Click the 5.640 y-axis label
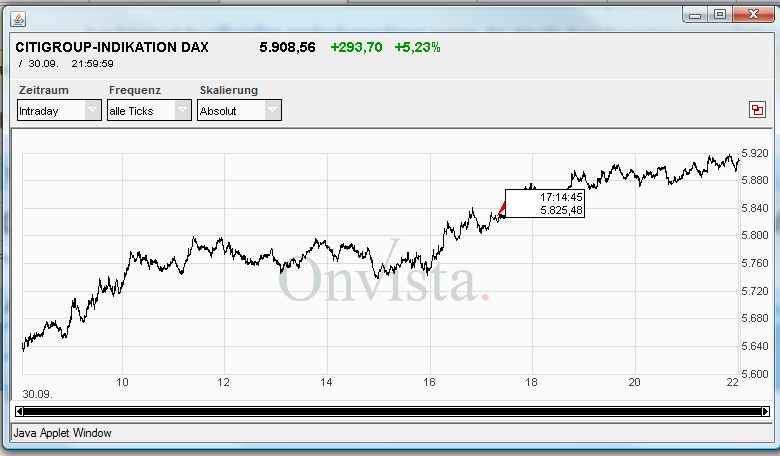780x456 pixels. coord(755,346)
